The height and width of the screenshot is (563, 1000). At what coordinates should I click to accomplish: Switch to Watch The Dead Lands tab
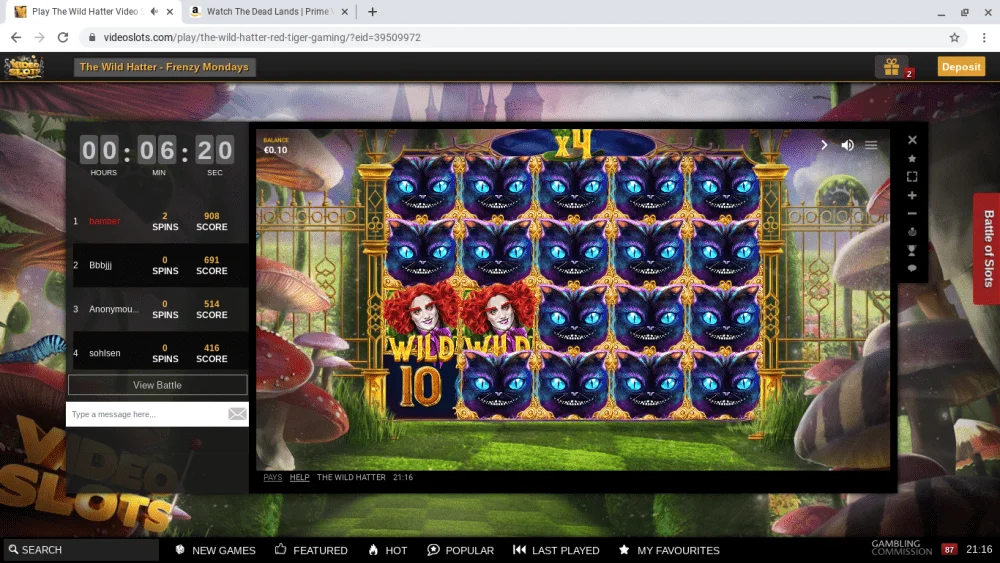pyautogui.click(x=268, y=11)
